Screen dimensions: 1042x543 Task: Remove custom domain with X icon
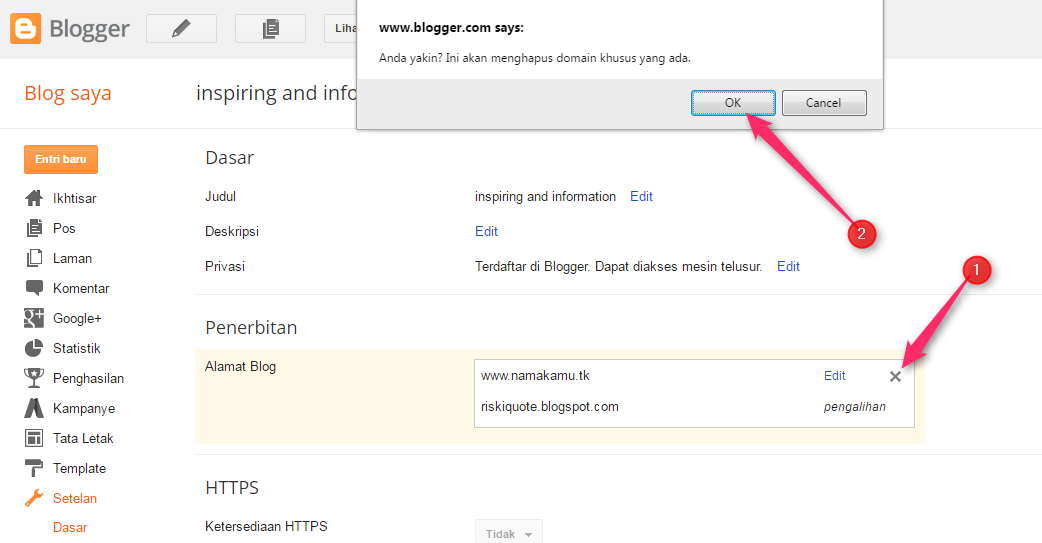point(895,376)
